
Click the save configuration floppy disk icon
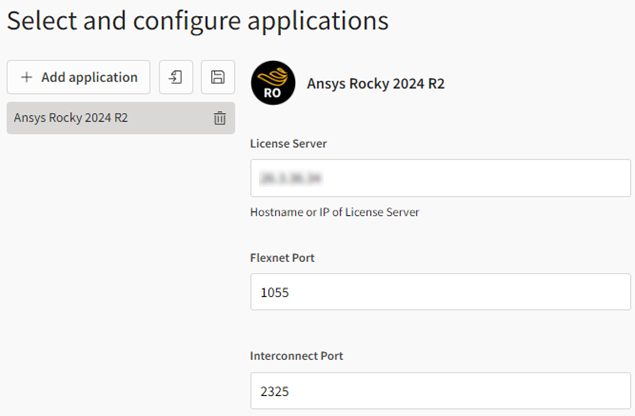pos(218,77)
